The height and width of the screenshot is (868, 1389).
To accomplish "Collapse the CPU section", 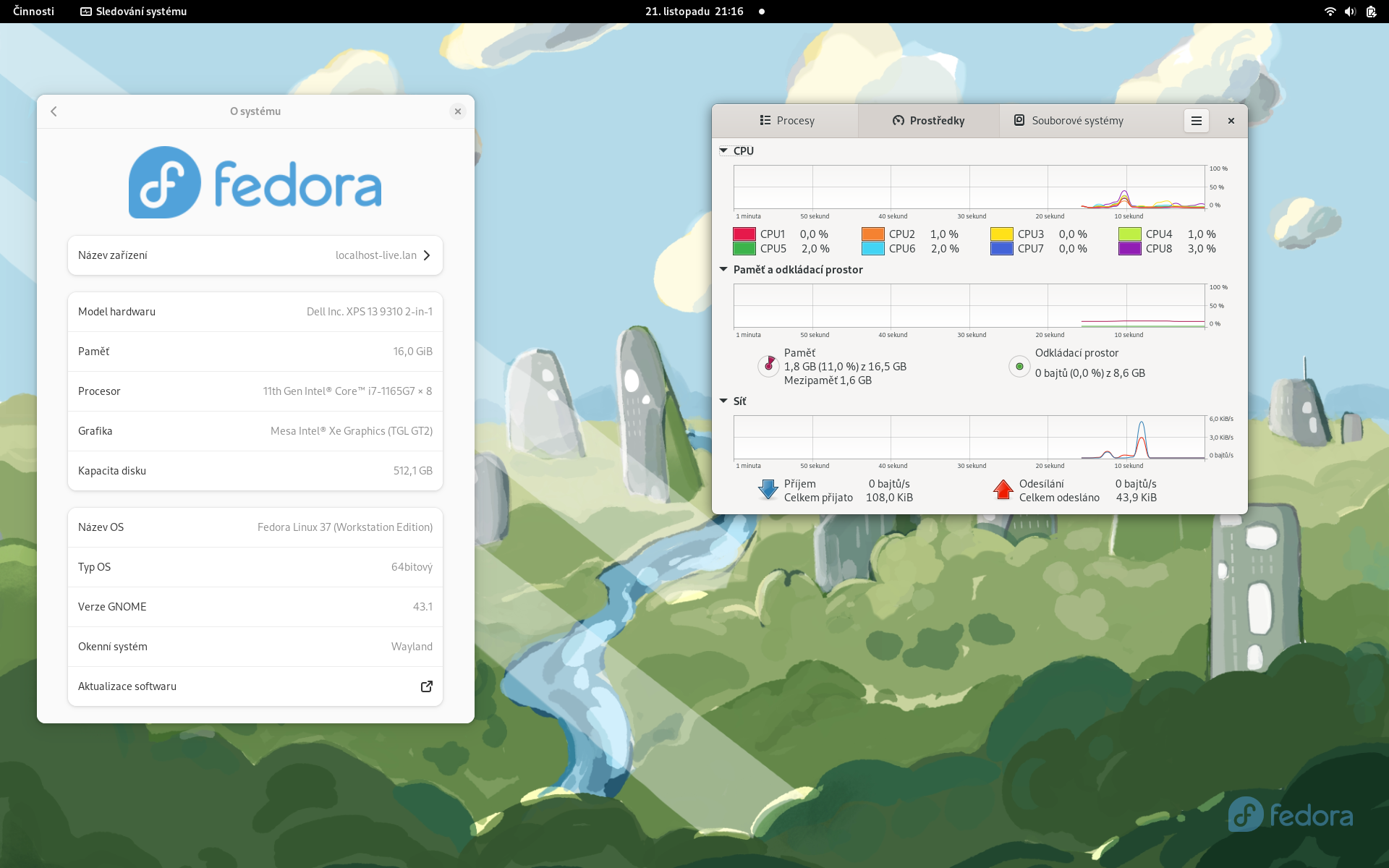I will [x=723, y=150].
